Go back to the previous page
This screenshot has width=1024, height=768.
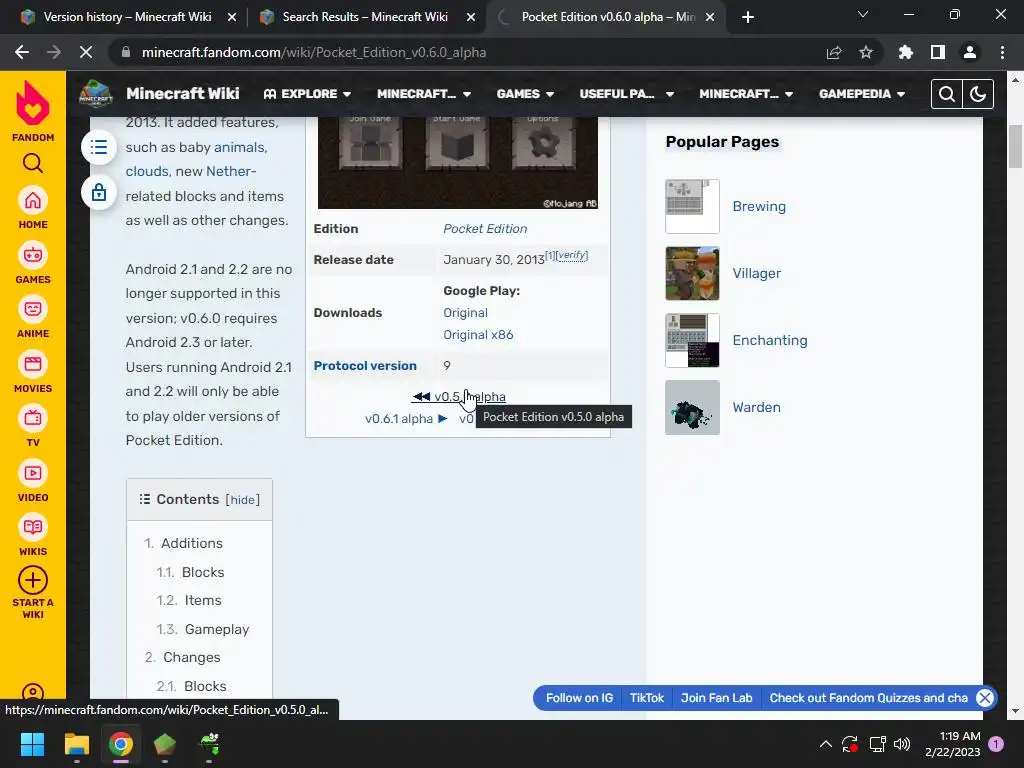[x=22, y=52]
